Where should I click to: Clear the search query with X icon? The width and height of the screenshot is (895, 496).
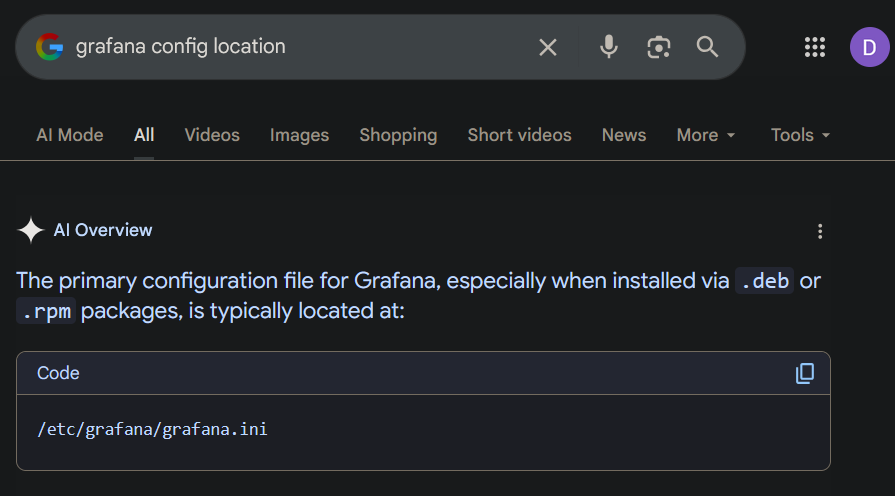tap(547, 47)
